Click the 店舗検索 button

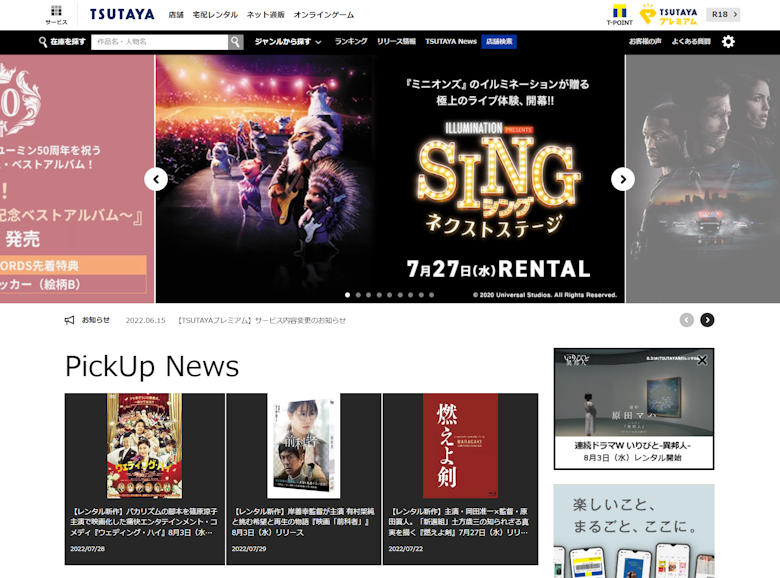pos(499,42)
